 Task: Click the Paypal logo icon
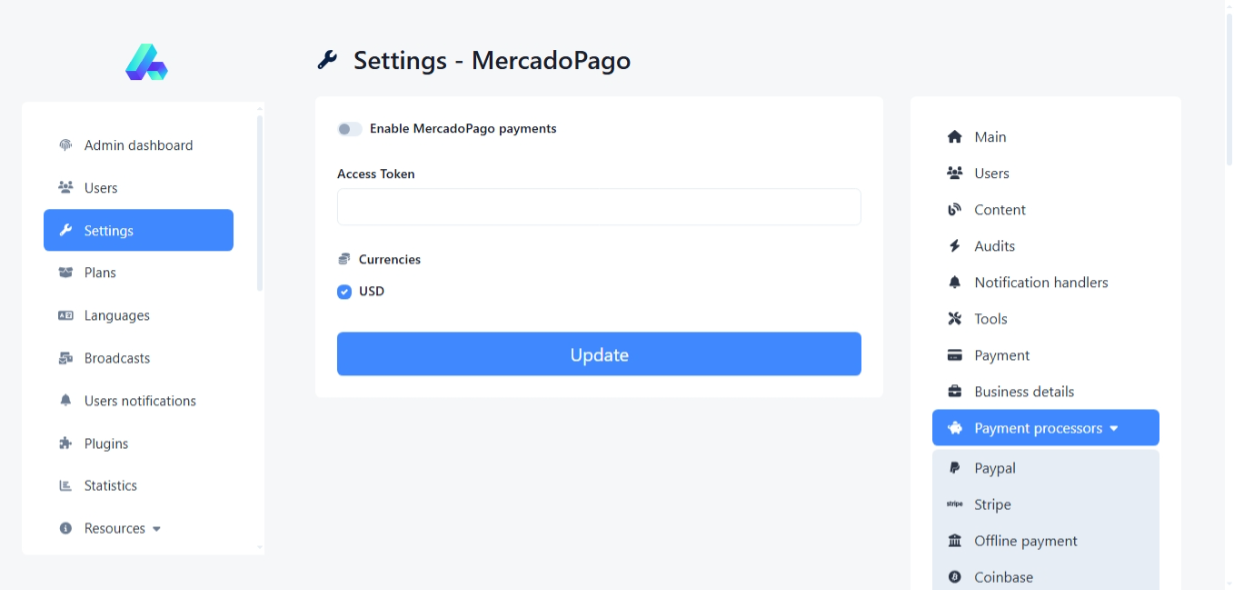(954, 468)
